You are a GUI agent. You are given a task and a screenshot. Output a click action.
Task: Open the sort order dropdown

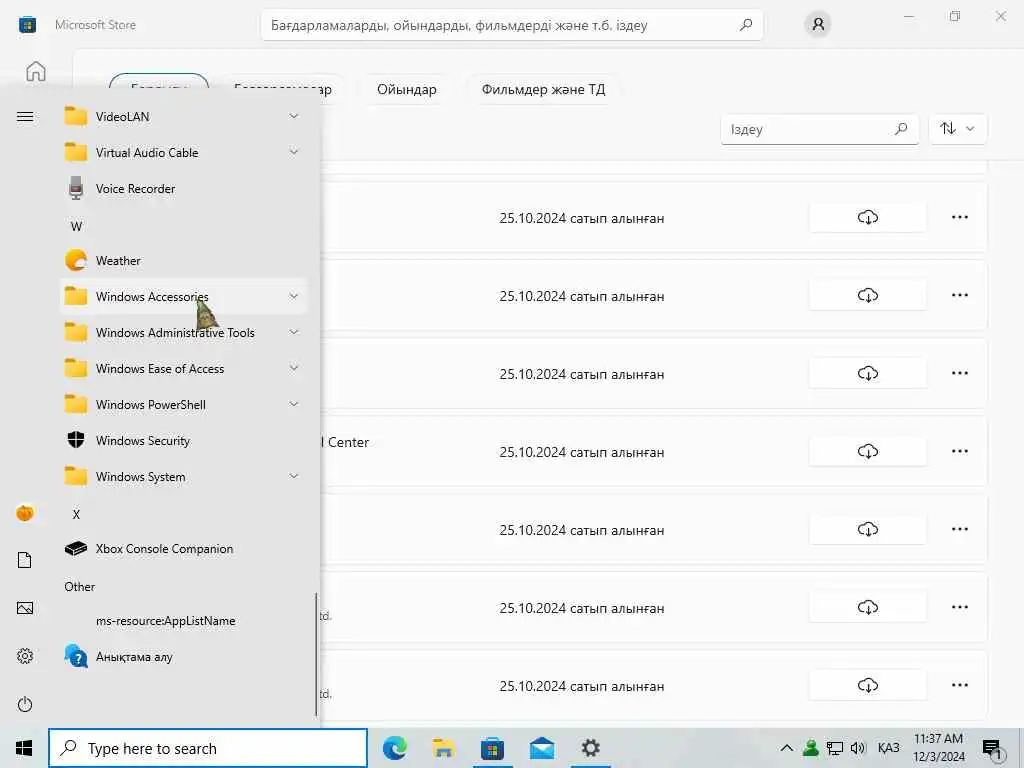[x=957, y=129]
